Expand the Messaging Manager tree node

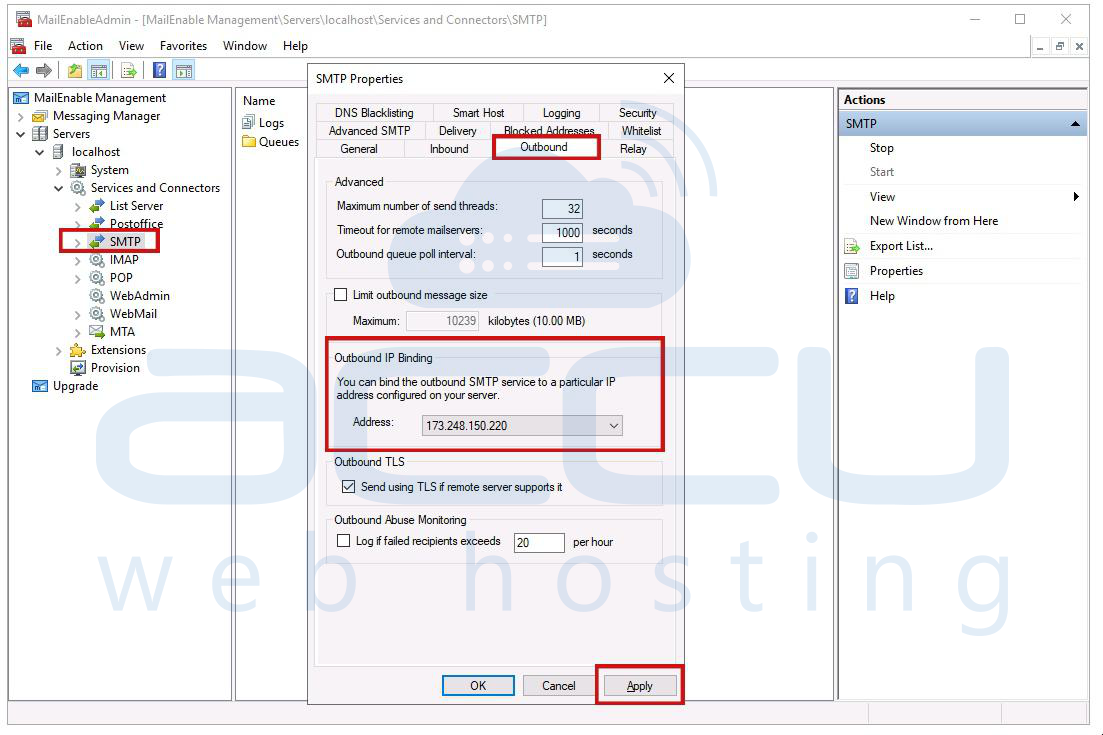point(20,116)
